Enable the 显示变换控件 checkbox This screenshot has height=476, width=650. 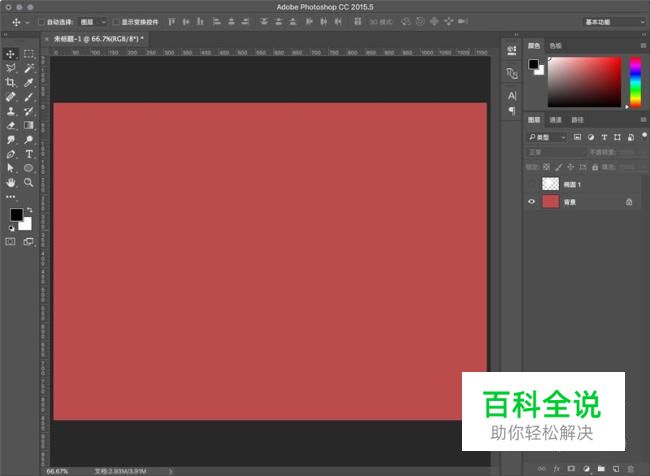tap(115, 21)
